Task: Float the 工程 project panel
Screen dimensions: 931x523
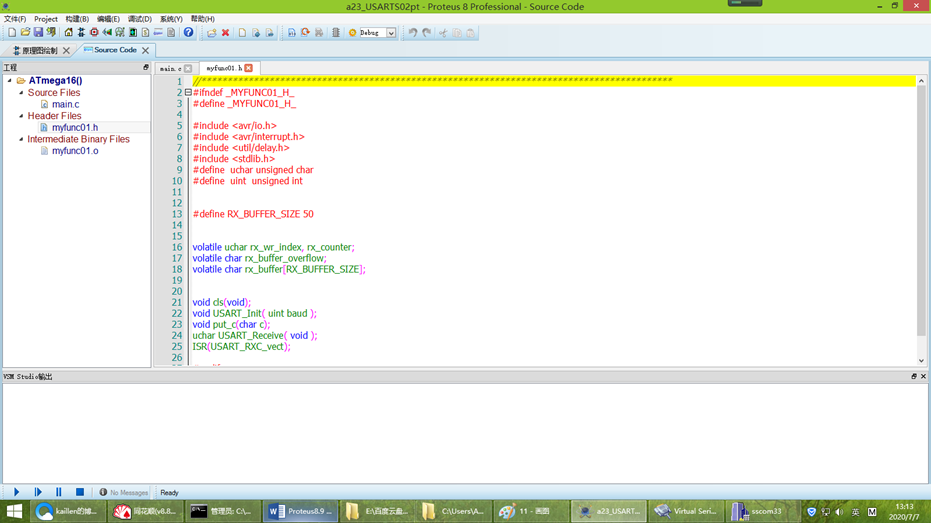Action: (x=145, y=67)
